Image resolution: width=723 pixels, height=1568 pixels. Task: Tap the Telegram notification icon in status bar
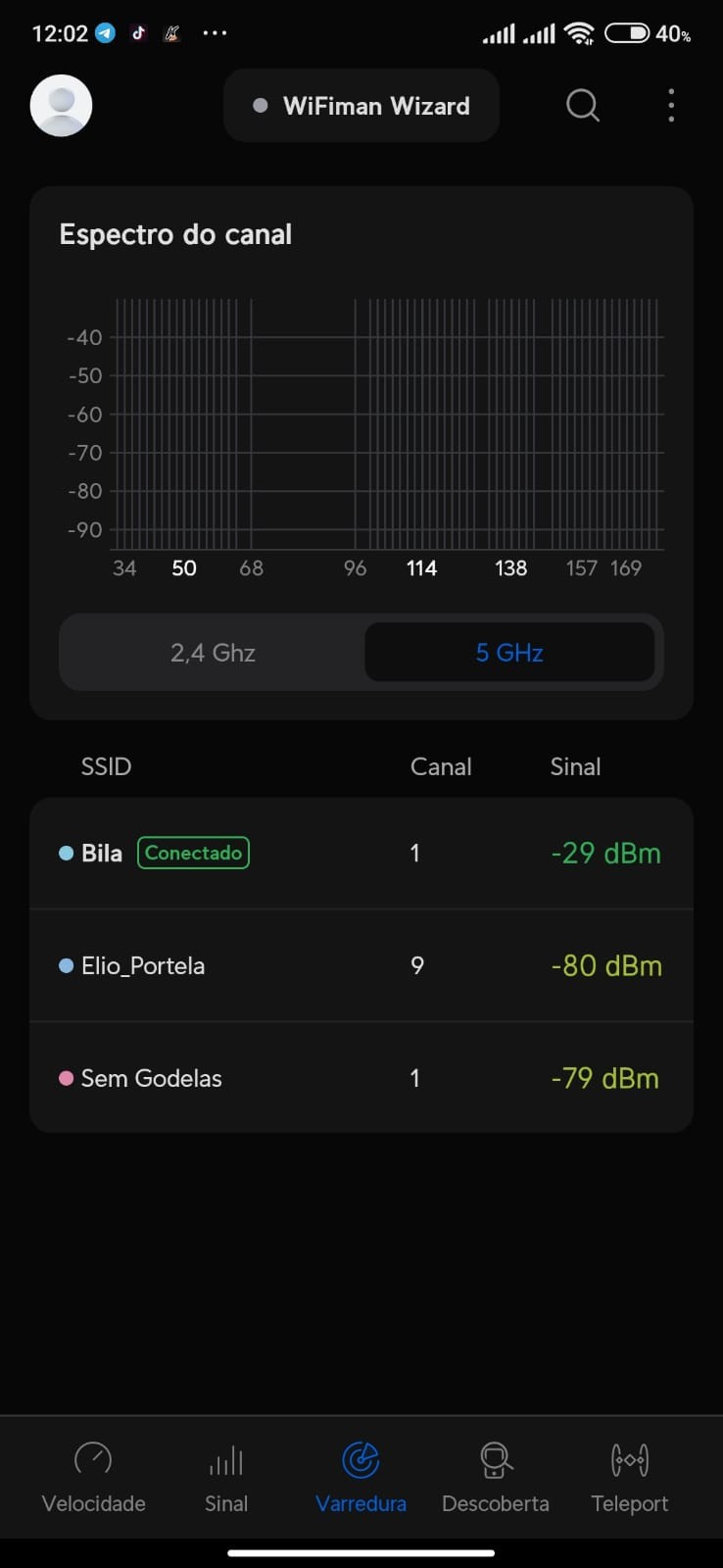105,33
